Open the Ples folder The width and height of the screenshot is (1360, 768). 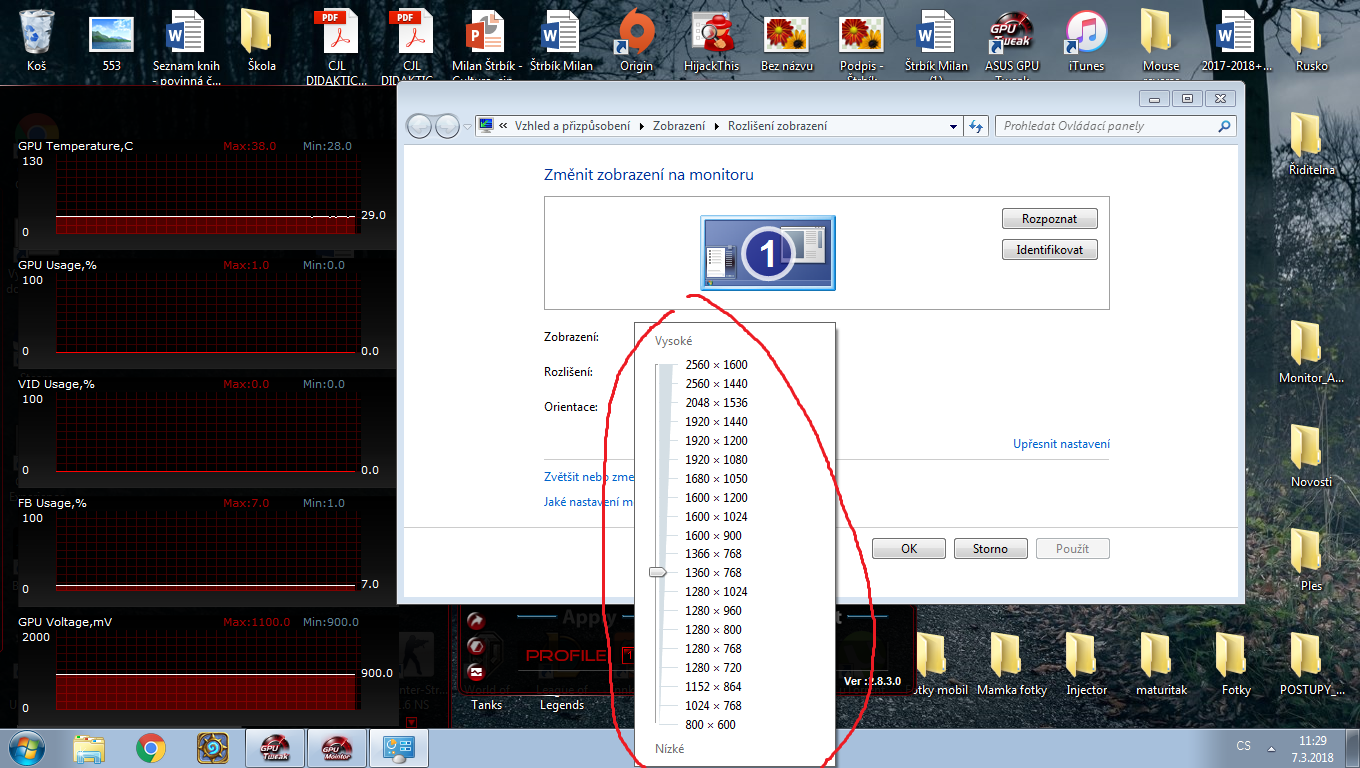(1311, 560)
